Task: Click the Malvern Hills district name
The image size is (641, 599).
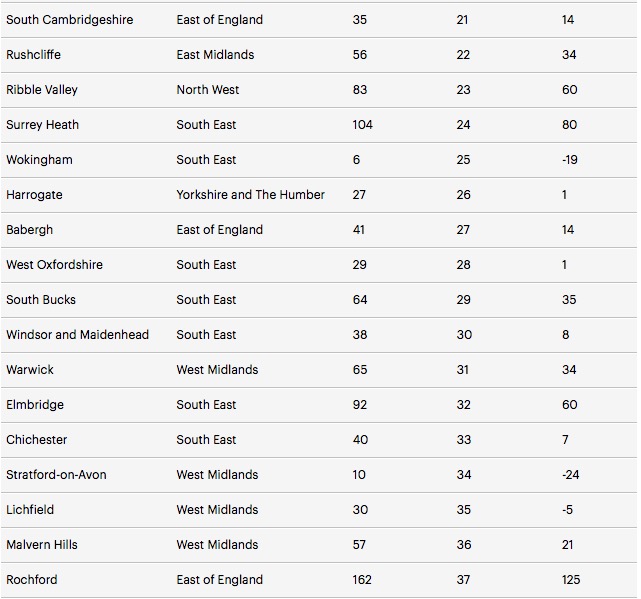Action: click(x=42, y=545)
